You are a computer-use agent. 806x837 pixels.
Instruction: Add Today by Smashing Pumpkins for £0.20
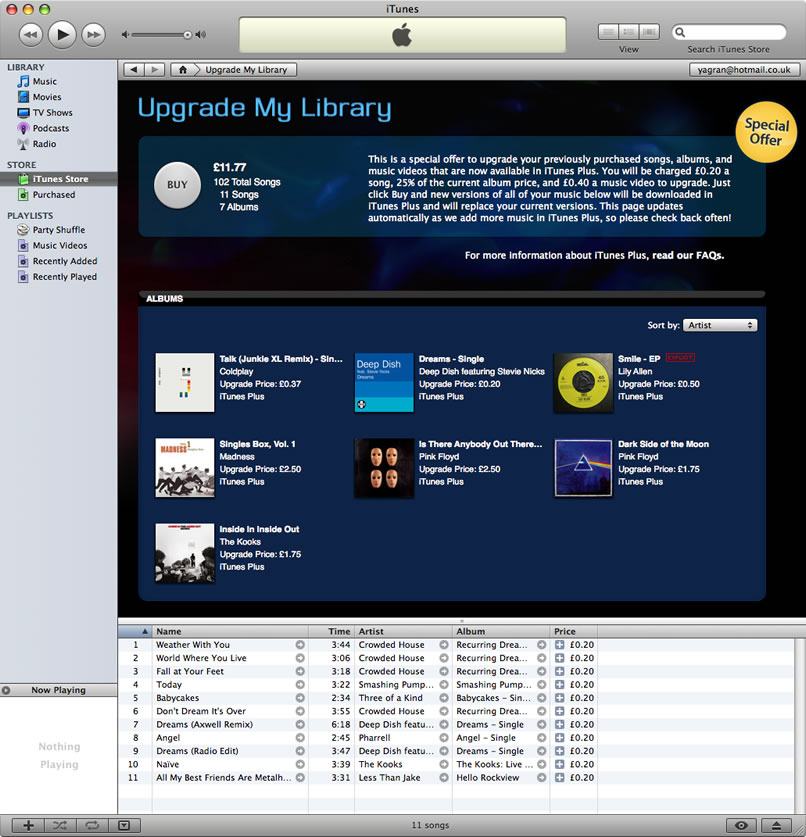pyautogui.click(x=559, y=684)
